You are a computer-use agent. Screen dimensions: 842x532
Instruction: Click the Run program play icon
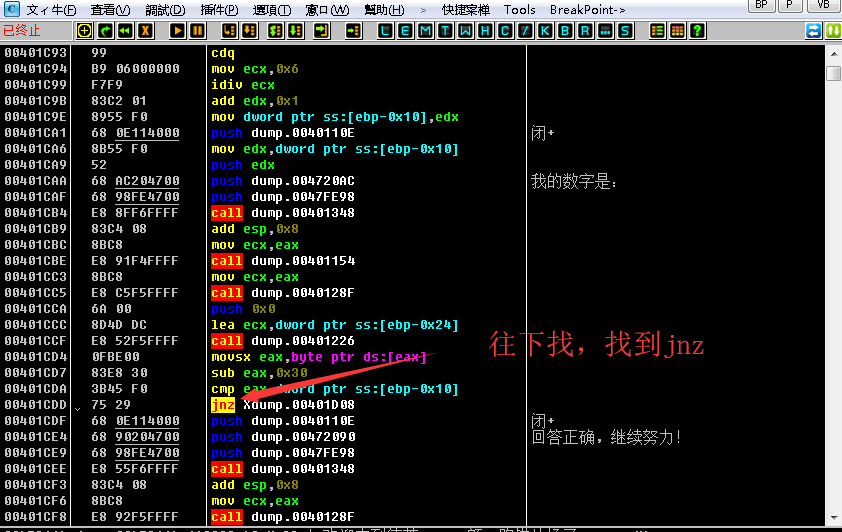click(177, 31)
